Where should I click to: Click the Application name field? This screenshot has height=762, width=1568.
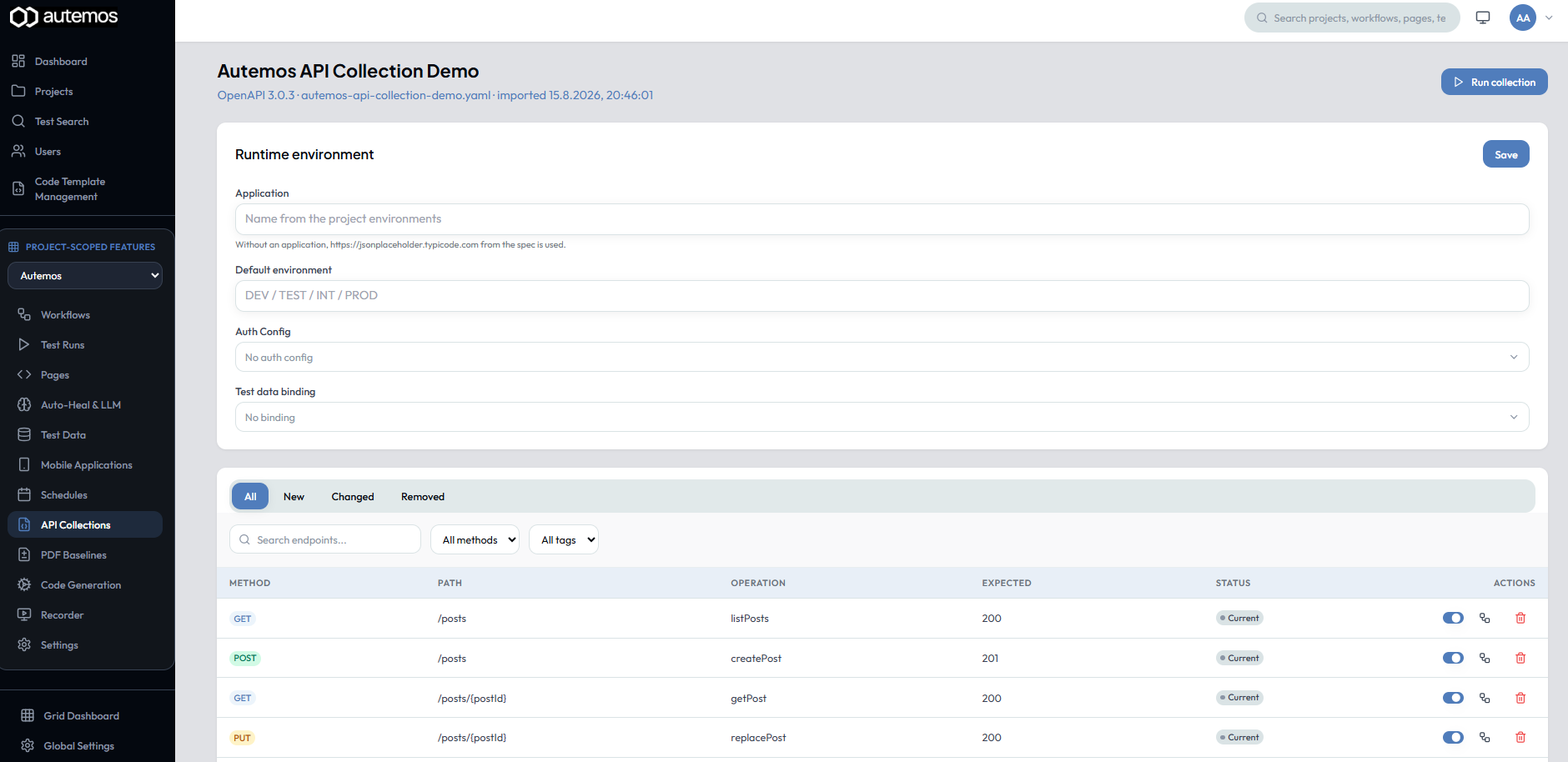[x=882, y=219]
